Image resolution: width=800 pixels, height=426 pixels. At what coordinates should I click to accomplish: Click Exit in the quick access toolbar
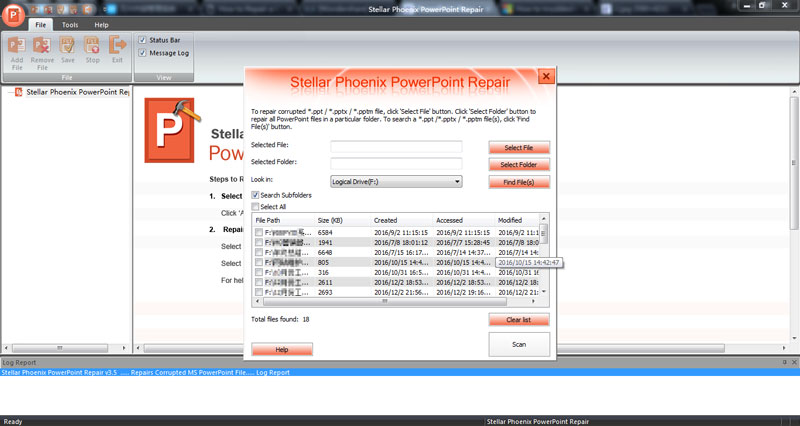tap(88, 9)
